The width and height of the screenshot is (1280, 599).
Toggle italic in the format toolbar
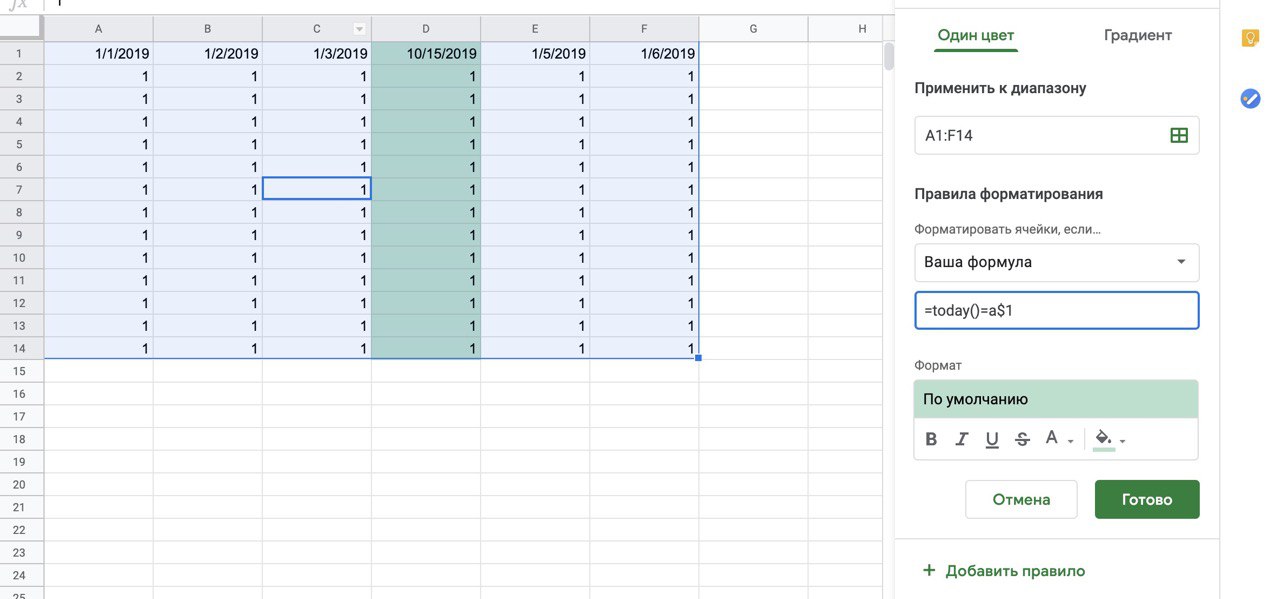pyautogui.click(x=962, y=439)
